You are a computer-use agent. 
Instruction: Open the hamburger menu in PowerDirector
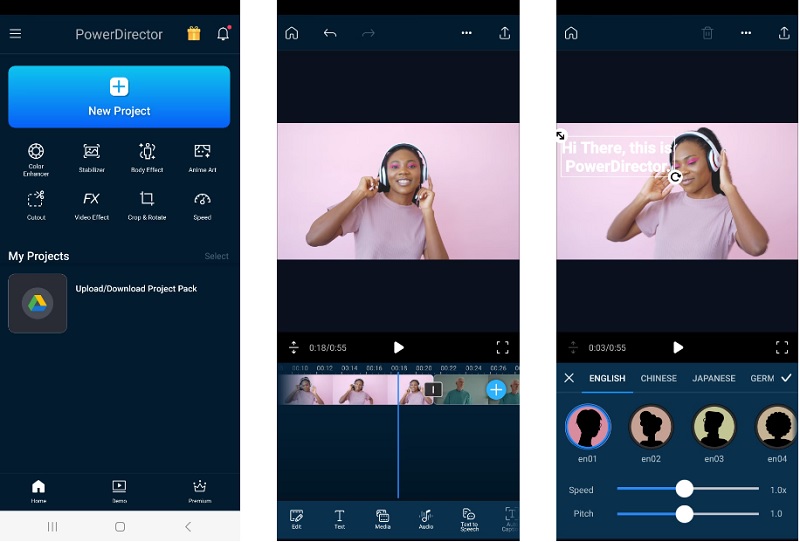coord(15,34)
